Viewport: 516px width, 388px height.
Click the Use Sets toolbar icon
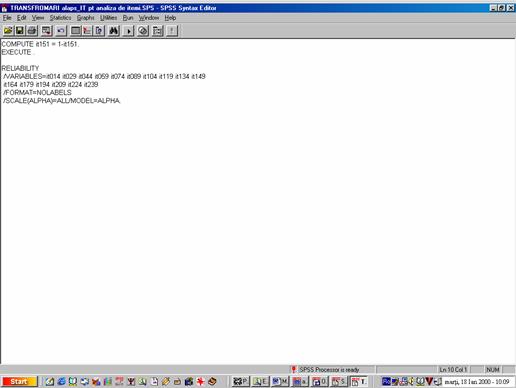158,31
